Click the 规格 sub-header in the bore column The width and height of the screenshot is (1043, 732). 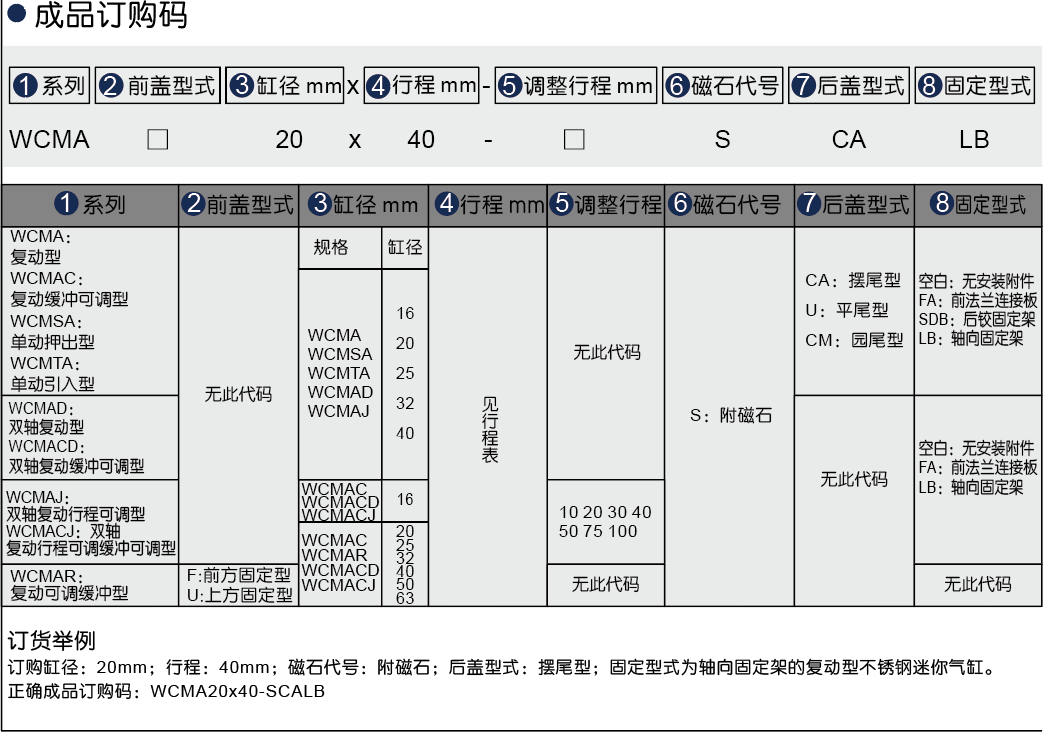pos(330,248)
